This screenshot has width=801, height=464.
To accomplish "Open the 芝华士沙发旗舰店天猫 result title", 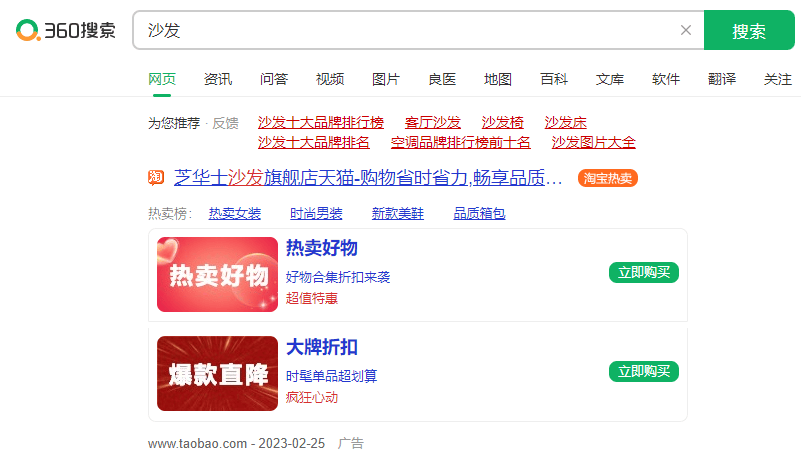I will click(368, 178).
